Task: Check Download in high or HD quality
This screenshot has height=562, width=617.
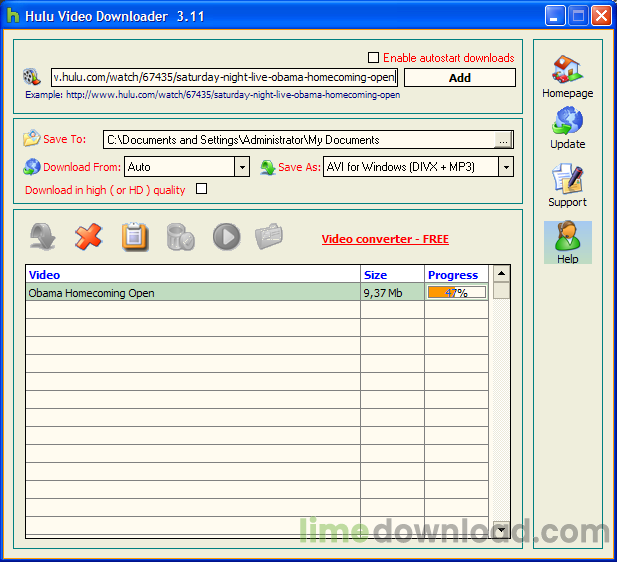Action: pyautogui.click(x=201, y=189)
